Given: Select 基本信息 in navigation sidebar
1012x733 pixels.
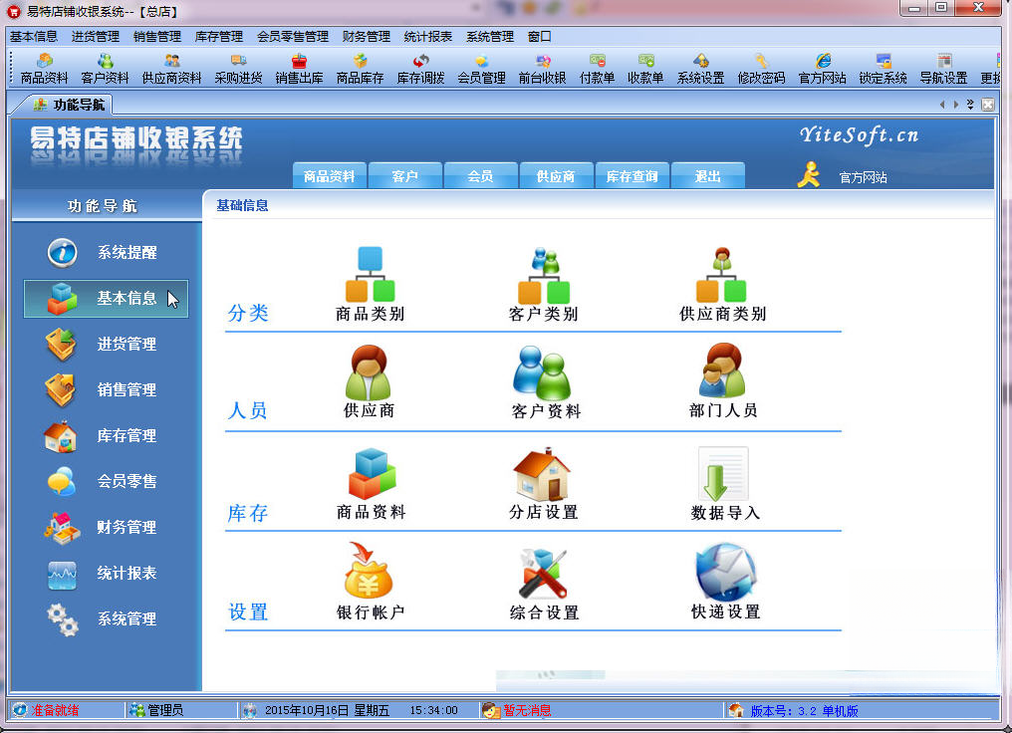Looking at the screenshot, I should click(x=106, y=299).
